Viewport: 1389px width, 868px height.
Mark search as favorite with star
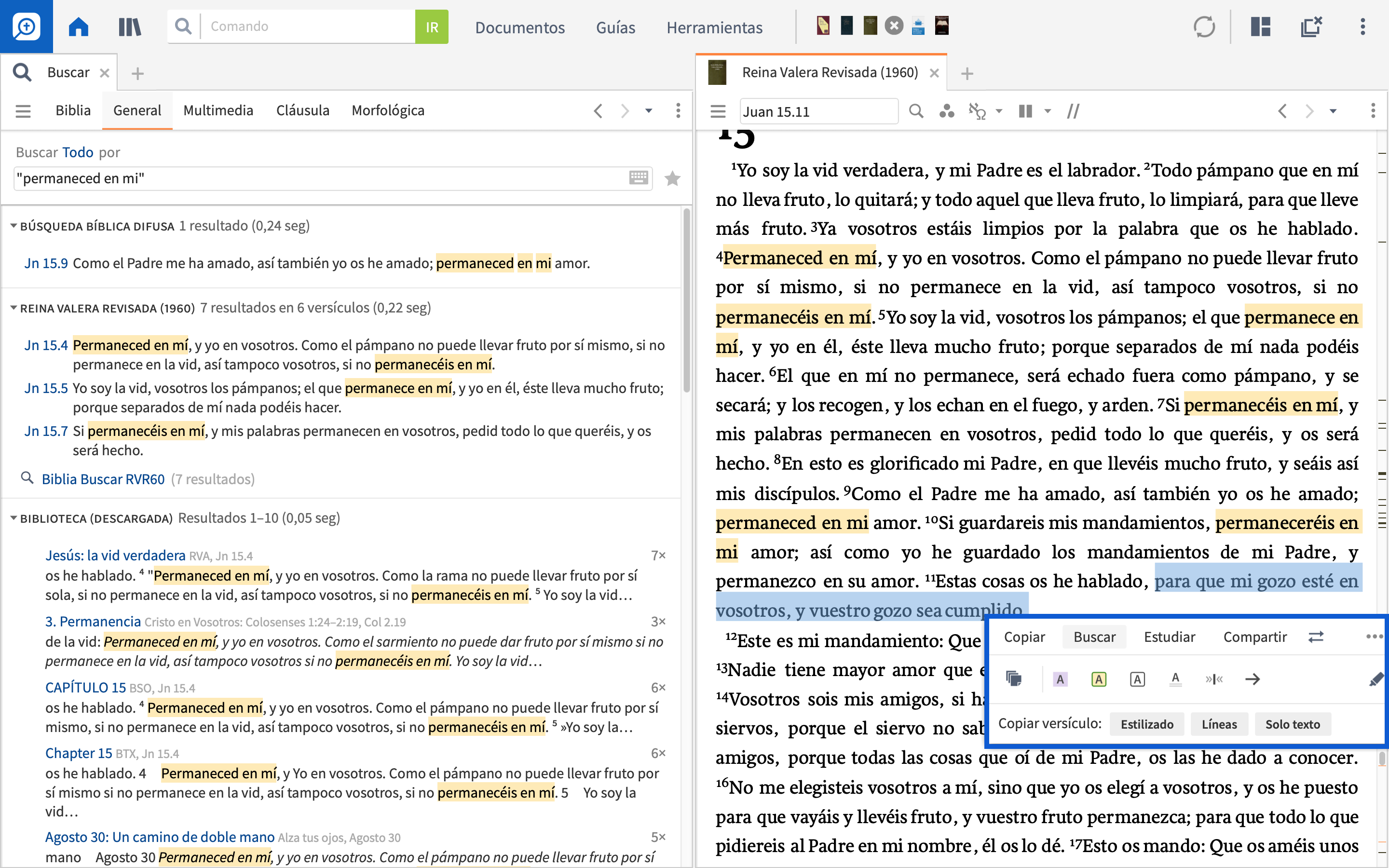tap(672, 178)
